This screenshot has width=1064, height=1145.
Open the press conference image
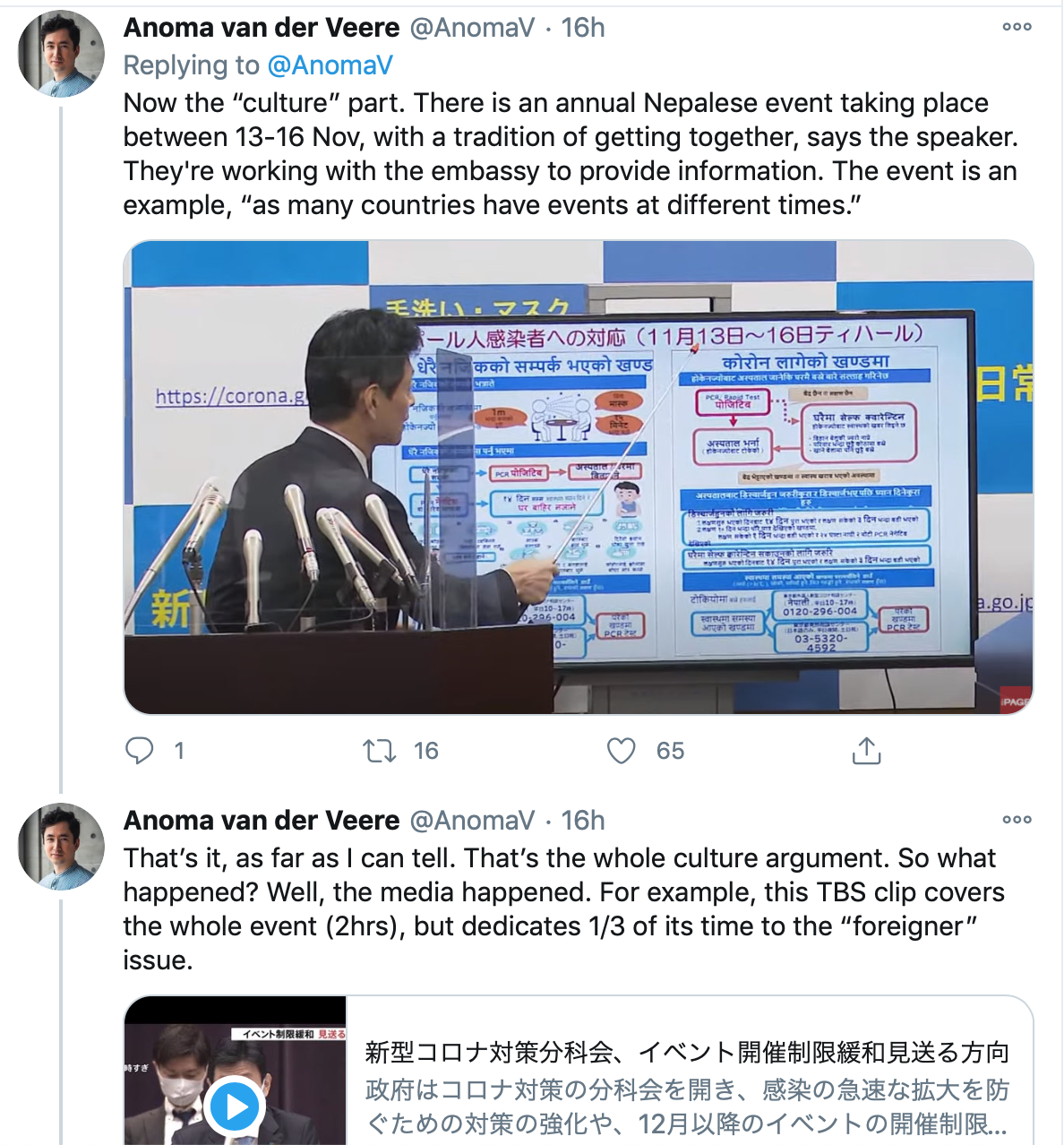click(579, 477)
